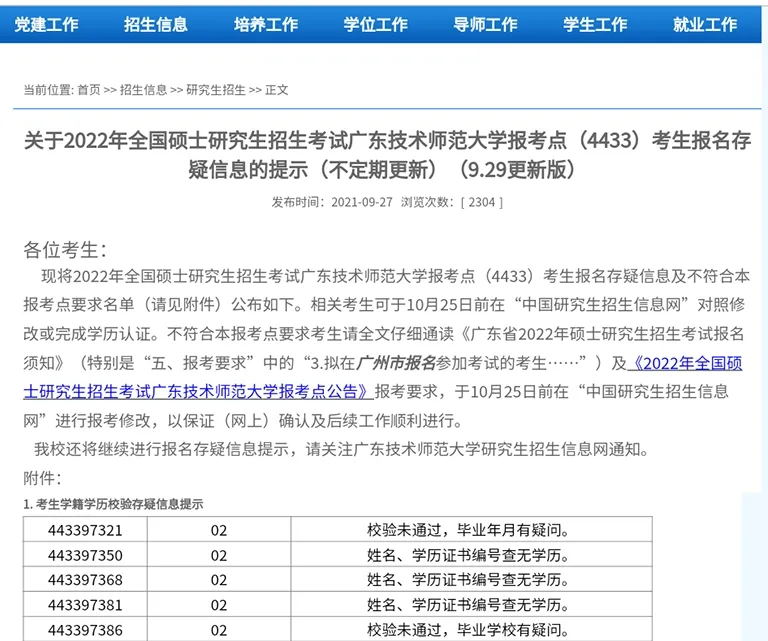Click the article title heading

tap(387, 155)
